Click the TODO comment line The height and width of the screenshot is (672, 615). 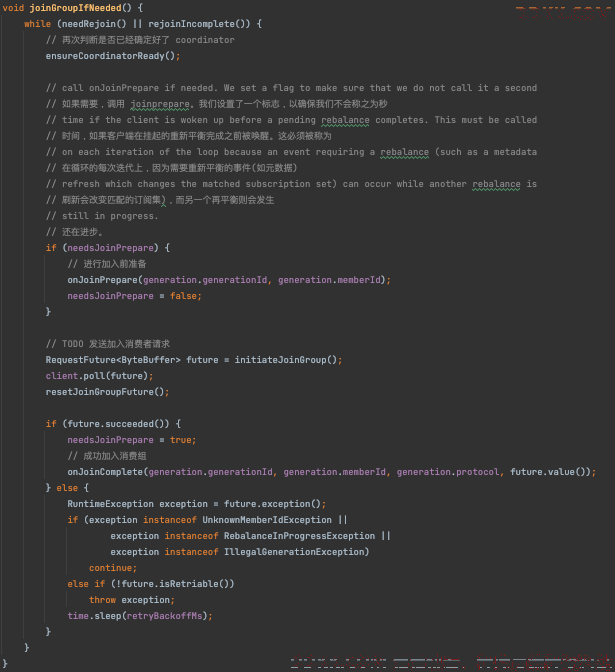108,344
